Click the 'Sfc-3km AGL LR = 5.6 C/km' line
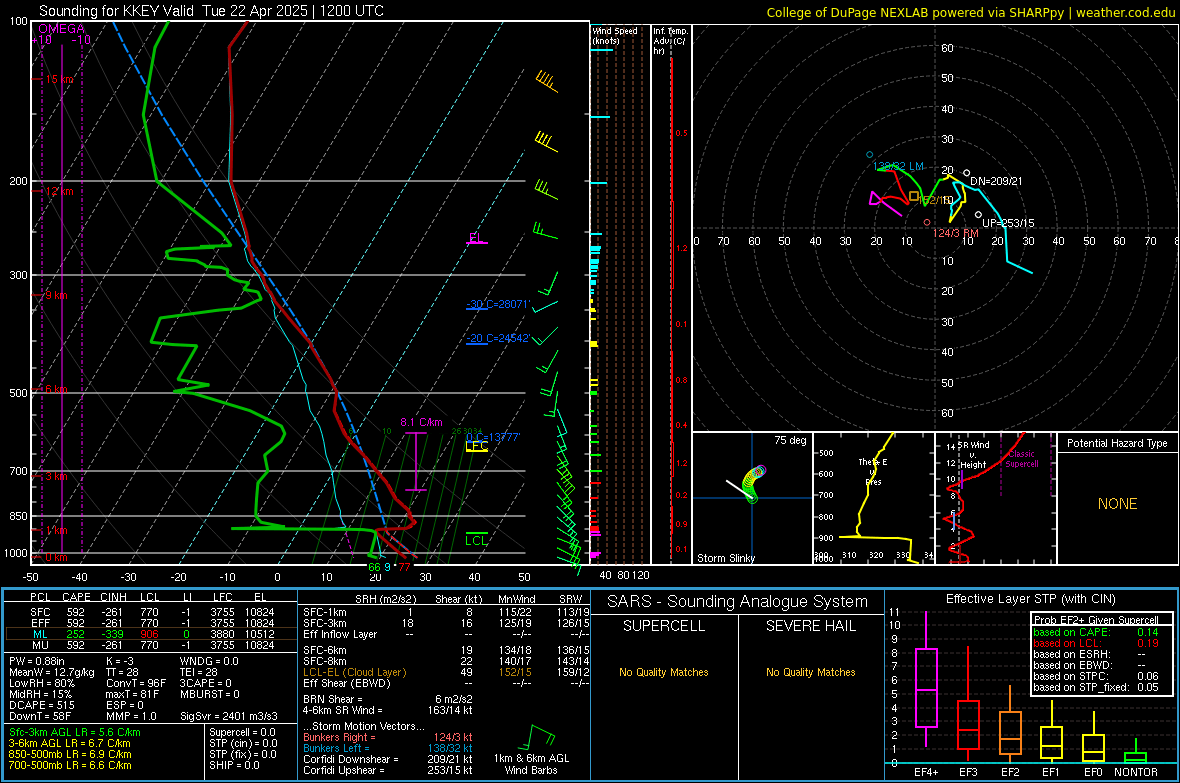 [75, 733]
